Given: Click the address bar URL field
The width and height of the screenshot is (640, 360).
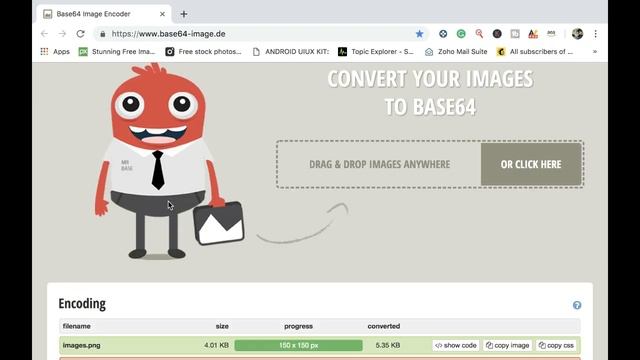Looking at the screenshot, I should coord(261,34).
